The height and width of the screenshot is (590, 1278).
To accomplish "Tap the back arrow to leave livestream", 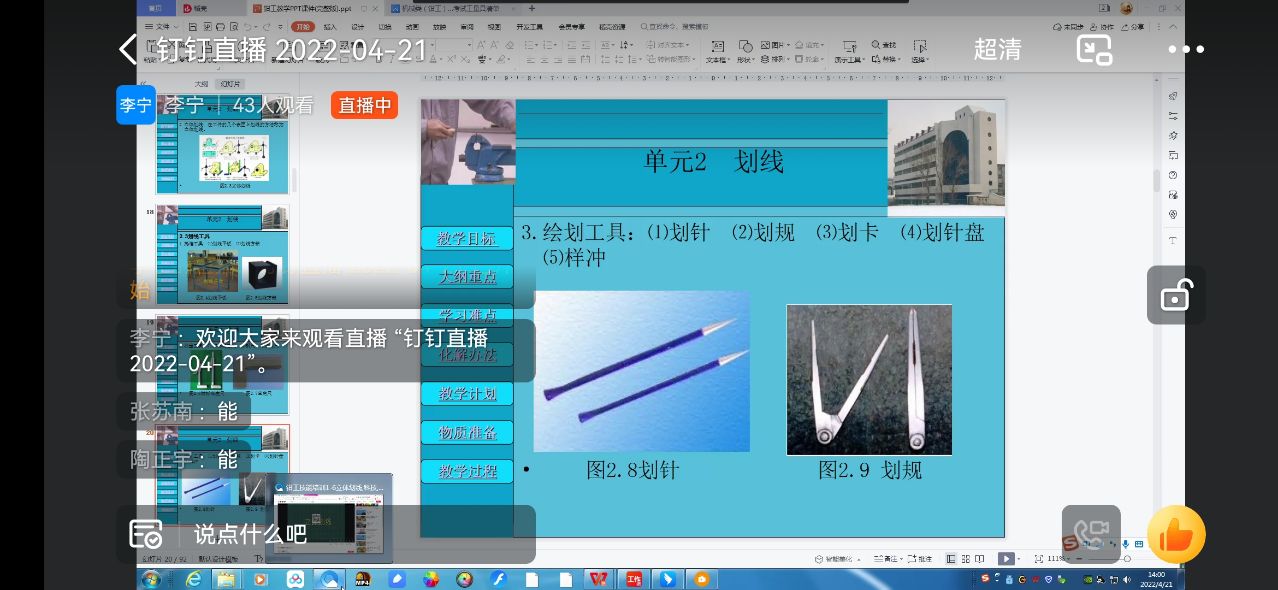I will (x=128, y=49).
